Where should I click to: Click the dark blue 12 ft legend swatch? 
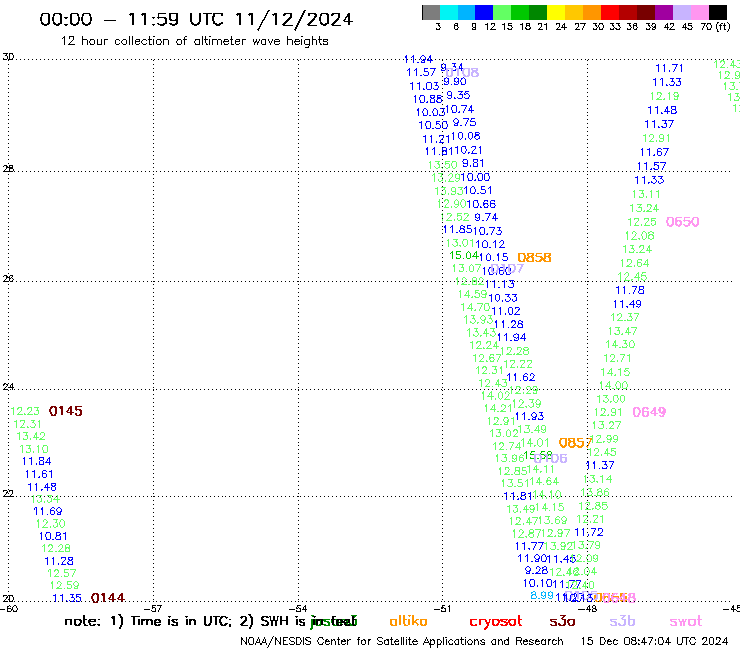[484, 12]
